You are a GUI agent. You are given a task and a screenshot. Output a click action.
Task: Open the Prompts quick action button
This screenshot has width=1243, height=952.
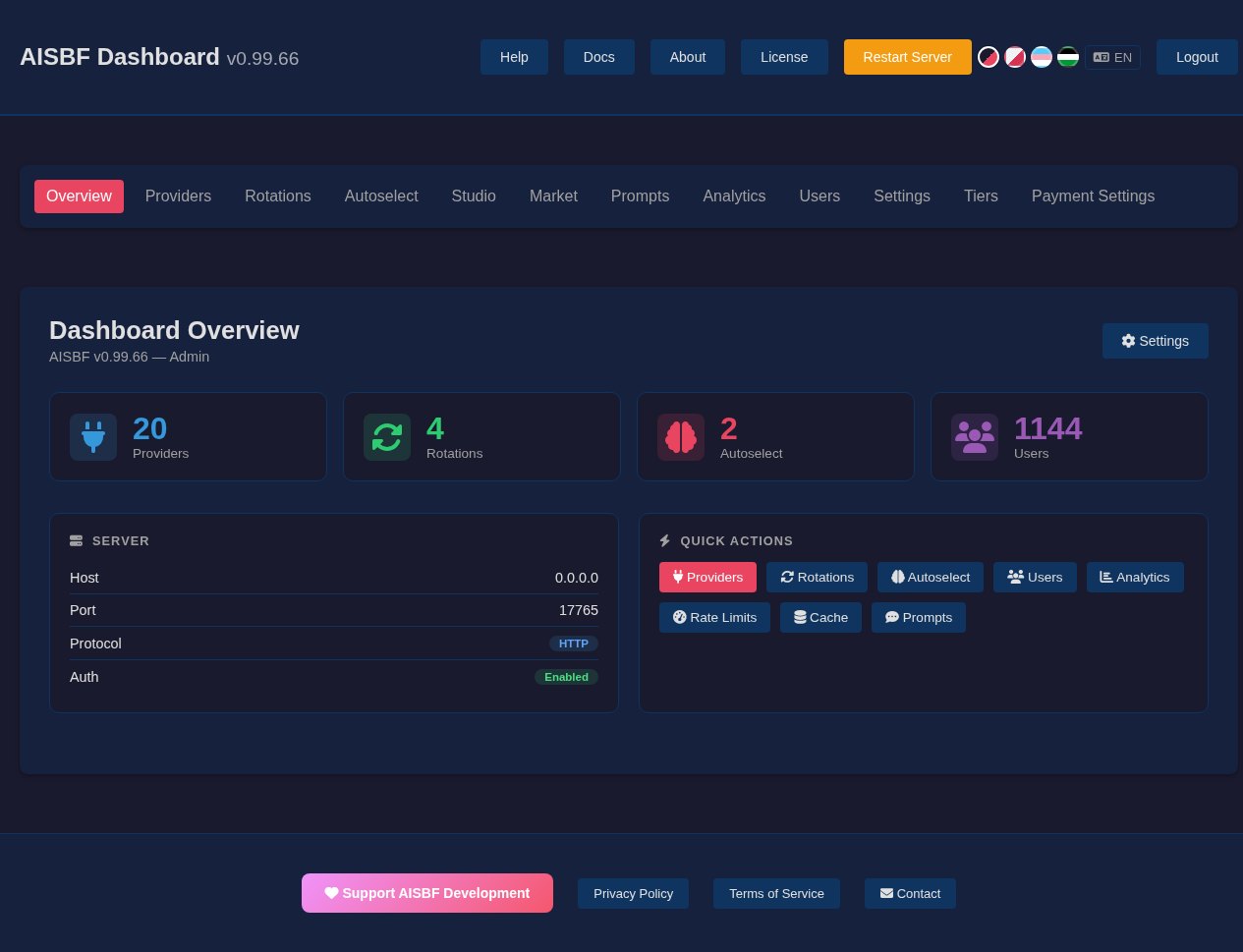(919, 617)
